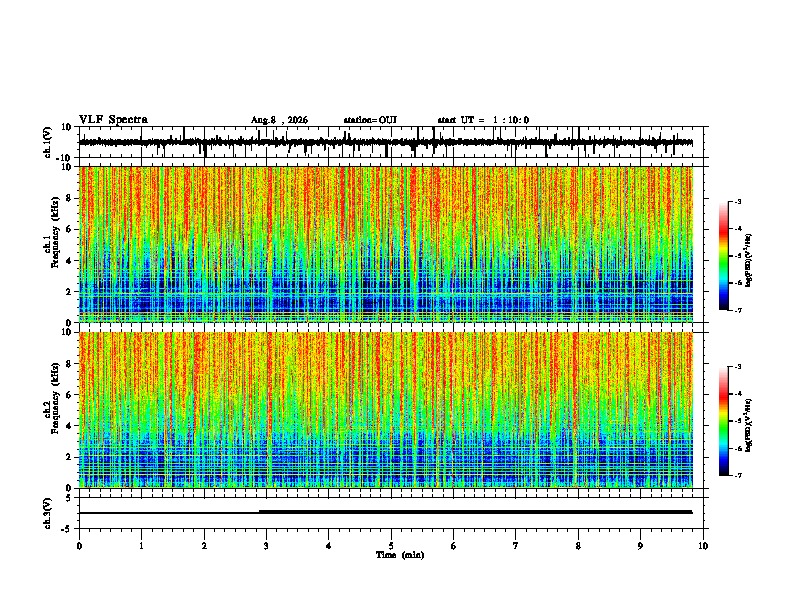792x612 pixels.
Task: Click the ch.2 color scale bar
Action: click(x=724, y=421)
